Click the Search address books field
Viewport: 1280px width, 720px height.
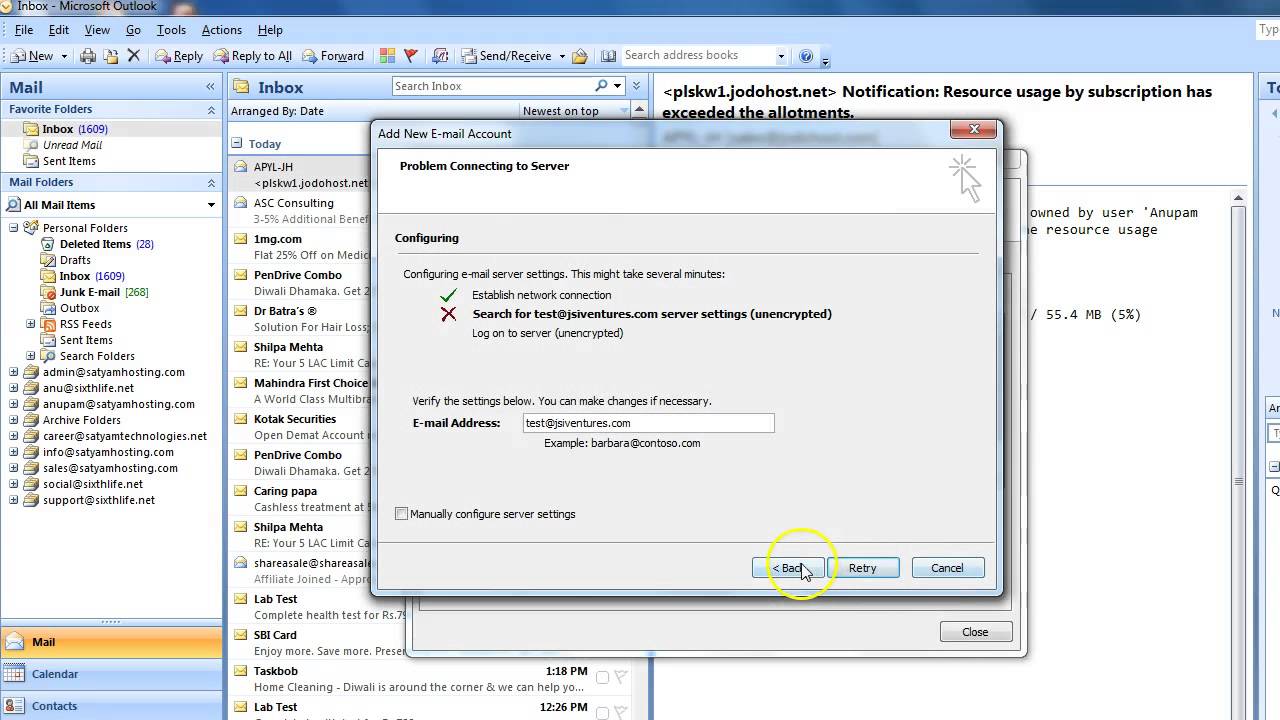697,56
